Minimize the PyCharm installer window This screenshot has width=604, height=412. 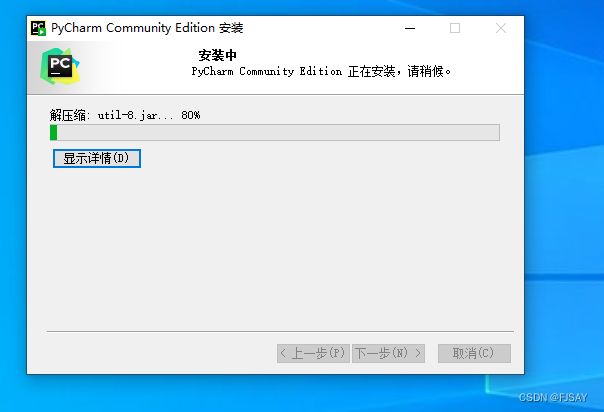(410, 28)
